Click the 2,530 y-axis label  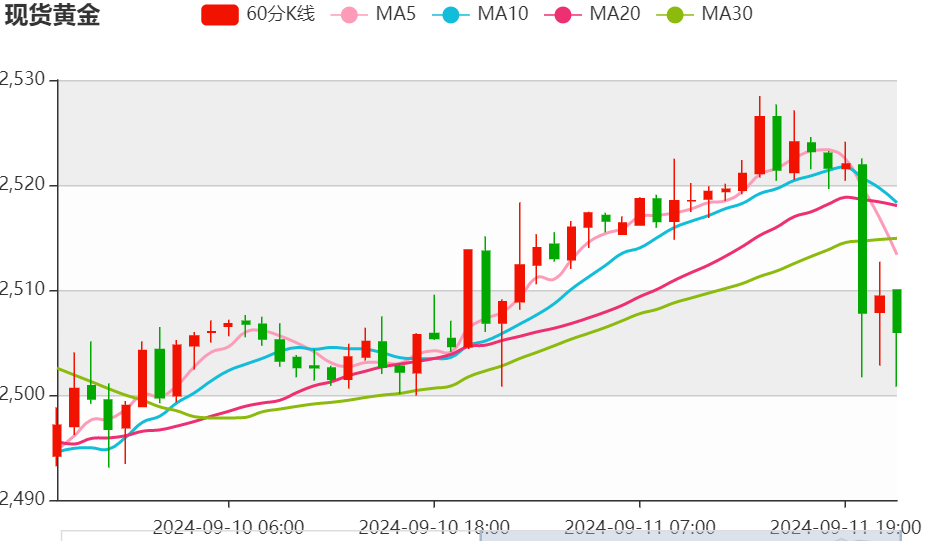[x=22, y=79]
